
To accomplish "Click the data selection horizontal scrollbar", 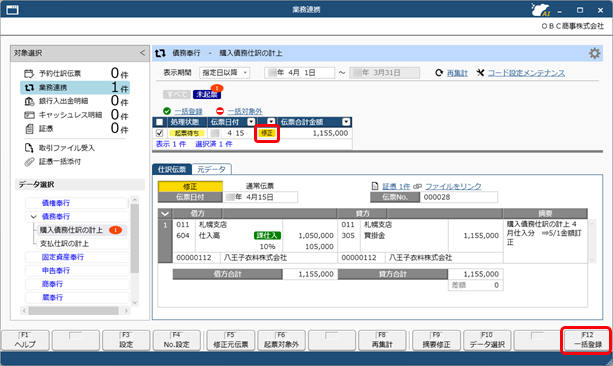I will coord(73,310).
